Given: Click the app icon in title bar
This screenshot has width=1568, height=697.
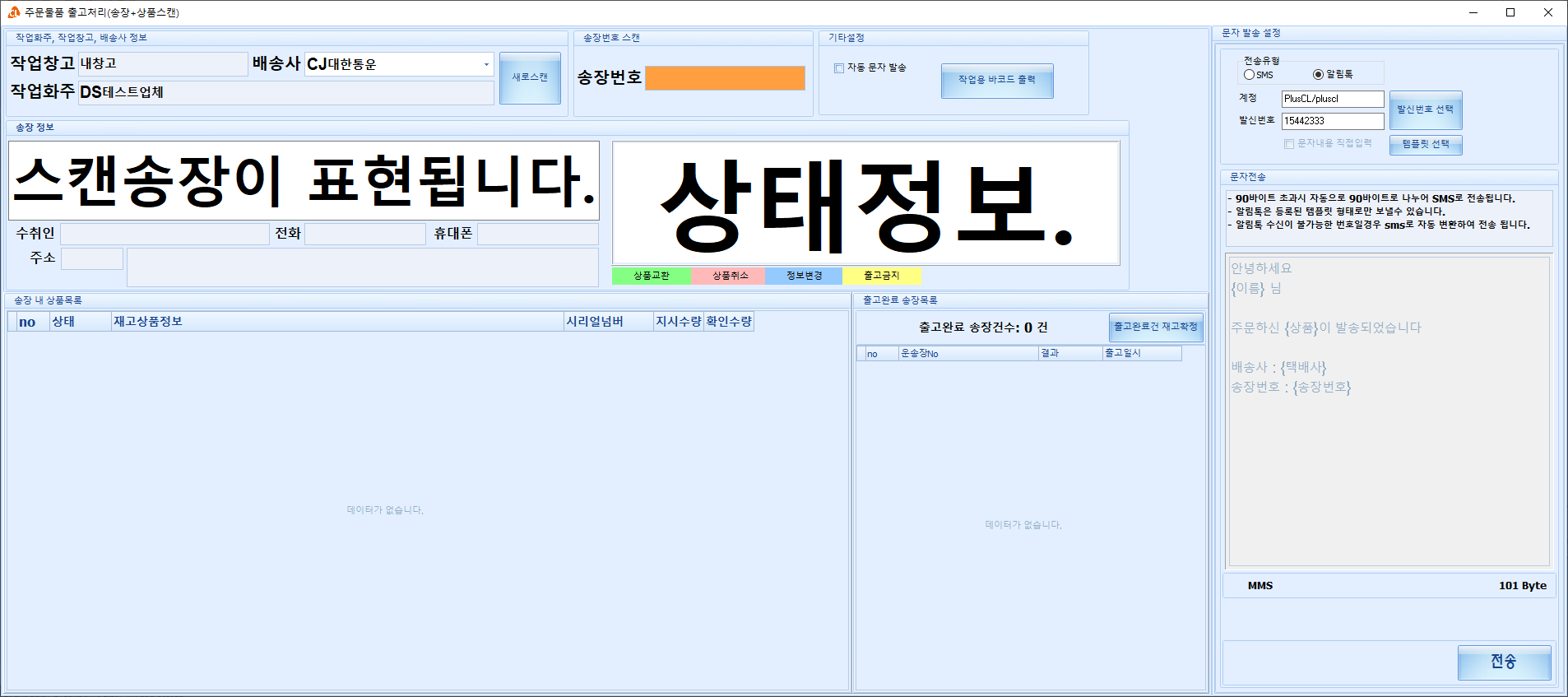Looking at the screenshot, I should tap(13, 12).
